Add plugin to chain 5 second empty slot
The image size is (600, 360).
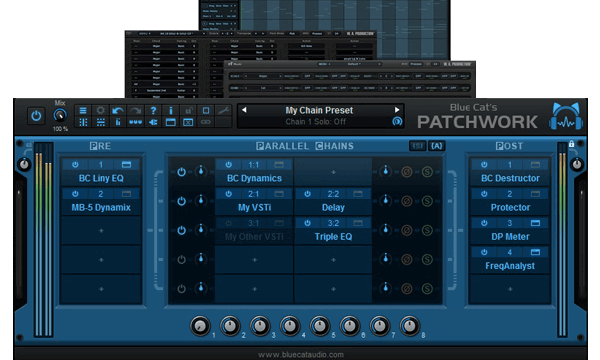333,289
